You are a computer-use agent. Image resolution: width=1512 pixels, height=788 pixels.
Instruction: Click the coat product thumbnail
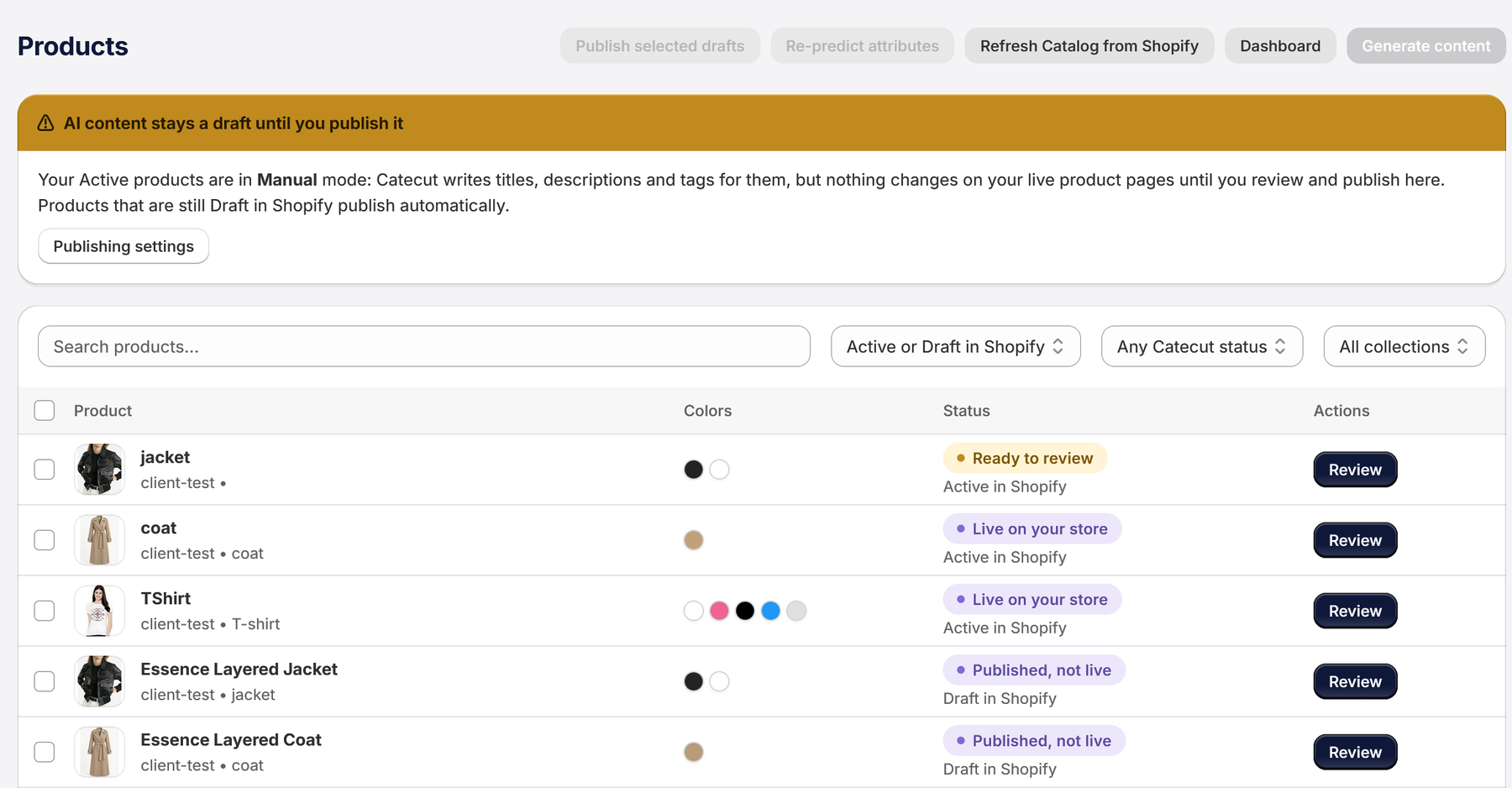click(99, 540)
